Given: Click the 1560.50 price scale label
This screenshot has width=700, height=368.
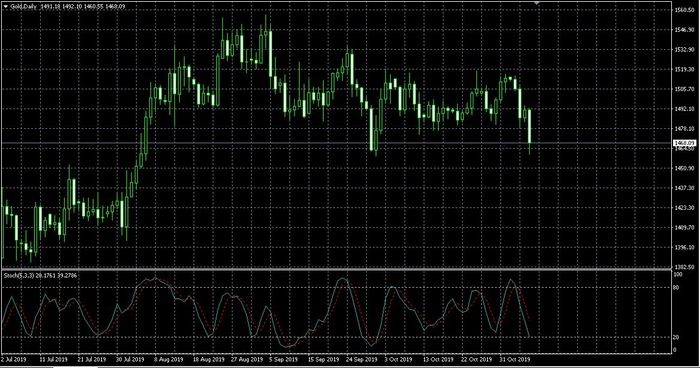Looking at the screenshot, I should (685, 10).
